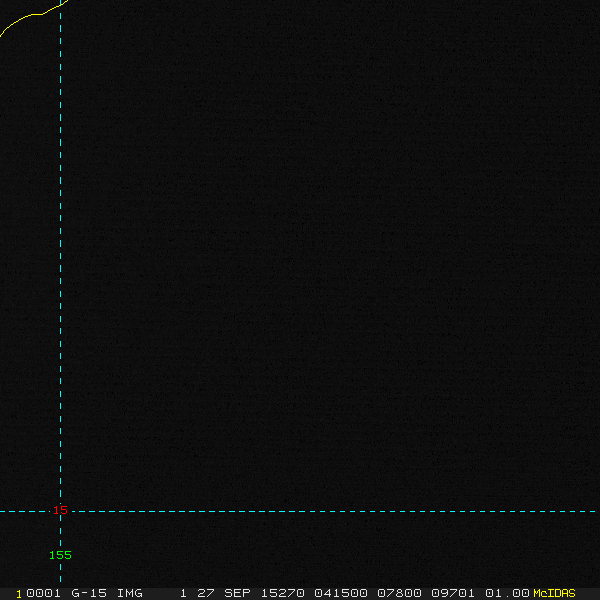Viewport: 600px width, 600px height.
Task: Select the G-15 satellite text
Action: [x=89, y=593]
